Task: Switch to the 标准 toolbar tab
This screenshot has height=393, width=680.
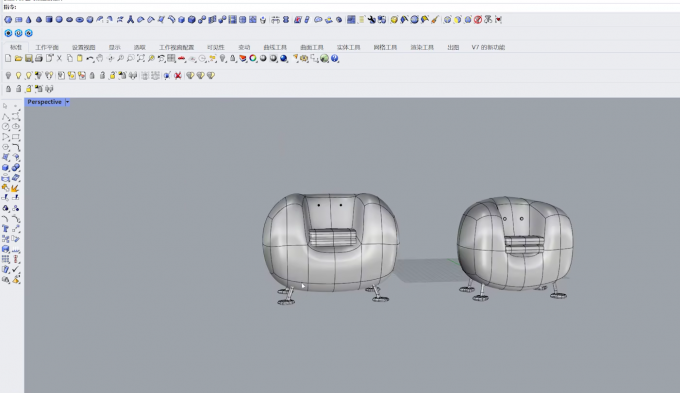Action: click(x=16, y=47)
